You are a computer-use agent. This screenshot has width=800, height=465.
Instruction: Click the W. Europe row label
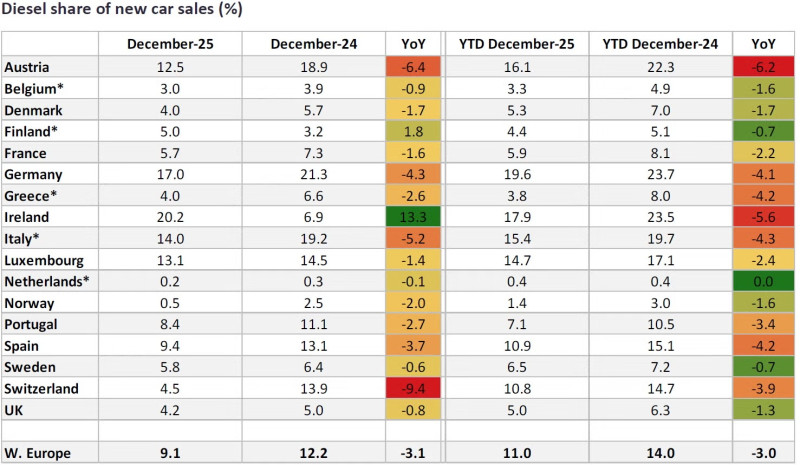pyautogui.click(x=37, y=453)
